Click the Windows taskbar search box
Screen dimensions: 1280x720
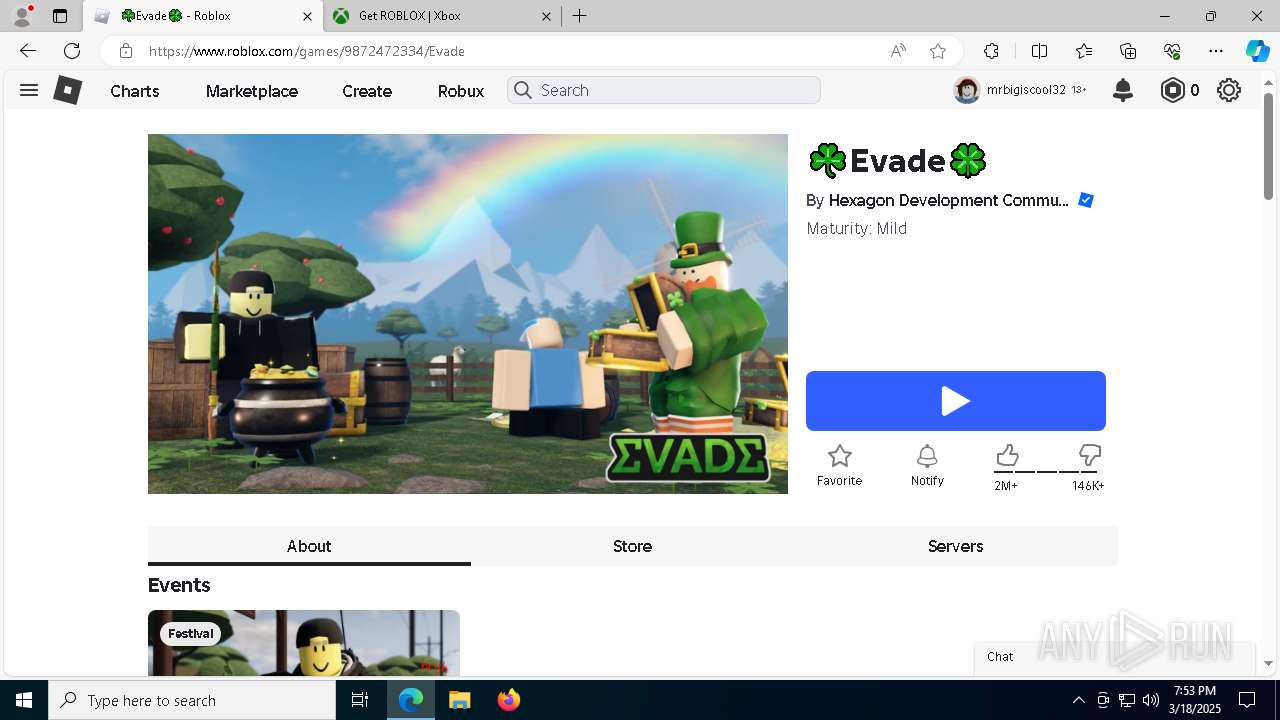pos(192,700)
